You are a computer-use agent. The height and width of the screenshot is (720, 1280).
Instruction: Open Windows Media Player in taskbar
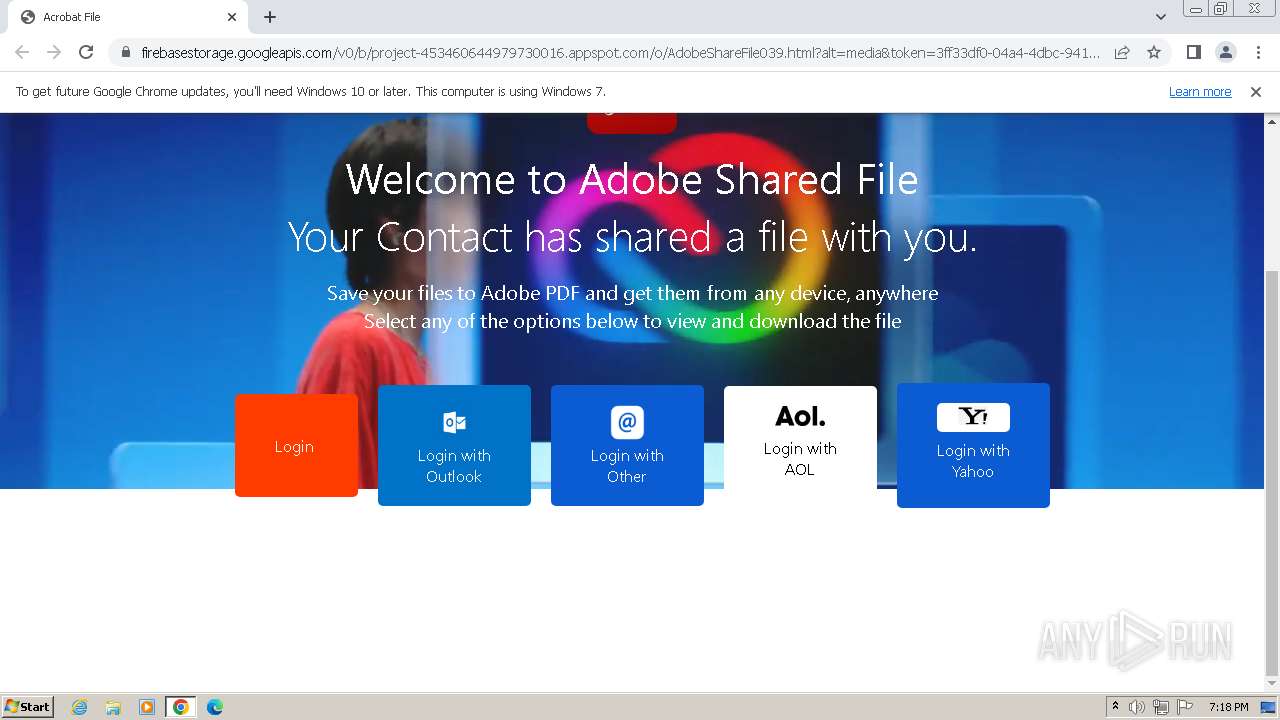pyautogui.click(x=147, y=707)
